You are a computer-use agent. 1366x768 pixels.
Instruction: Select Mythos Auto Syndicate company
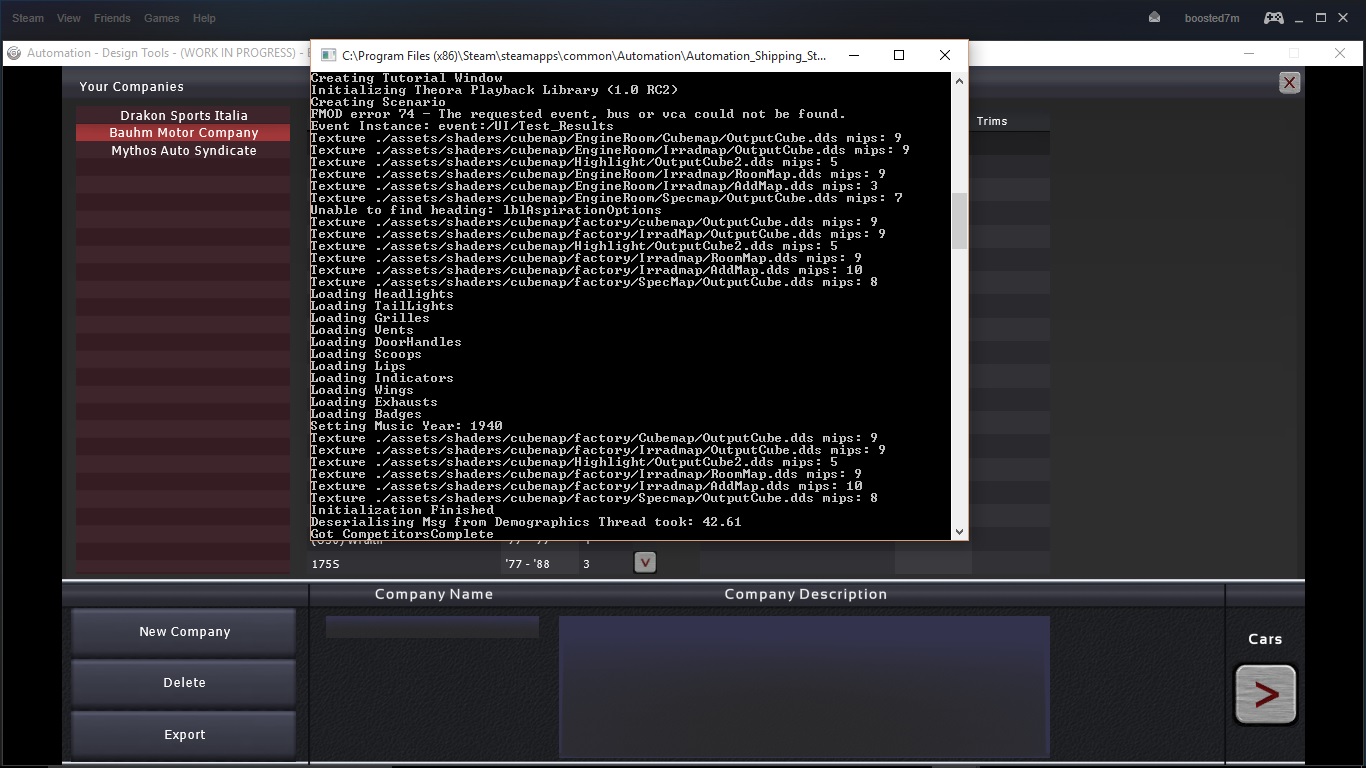pyautogui.click(x=184, y=151)
